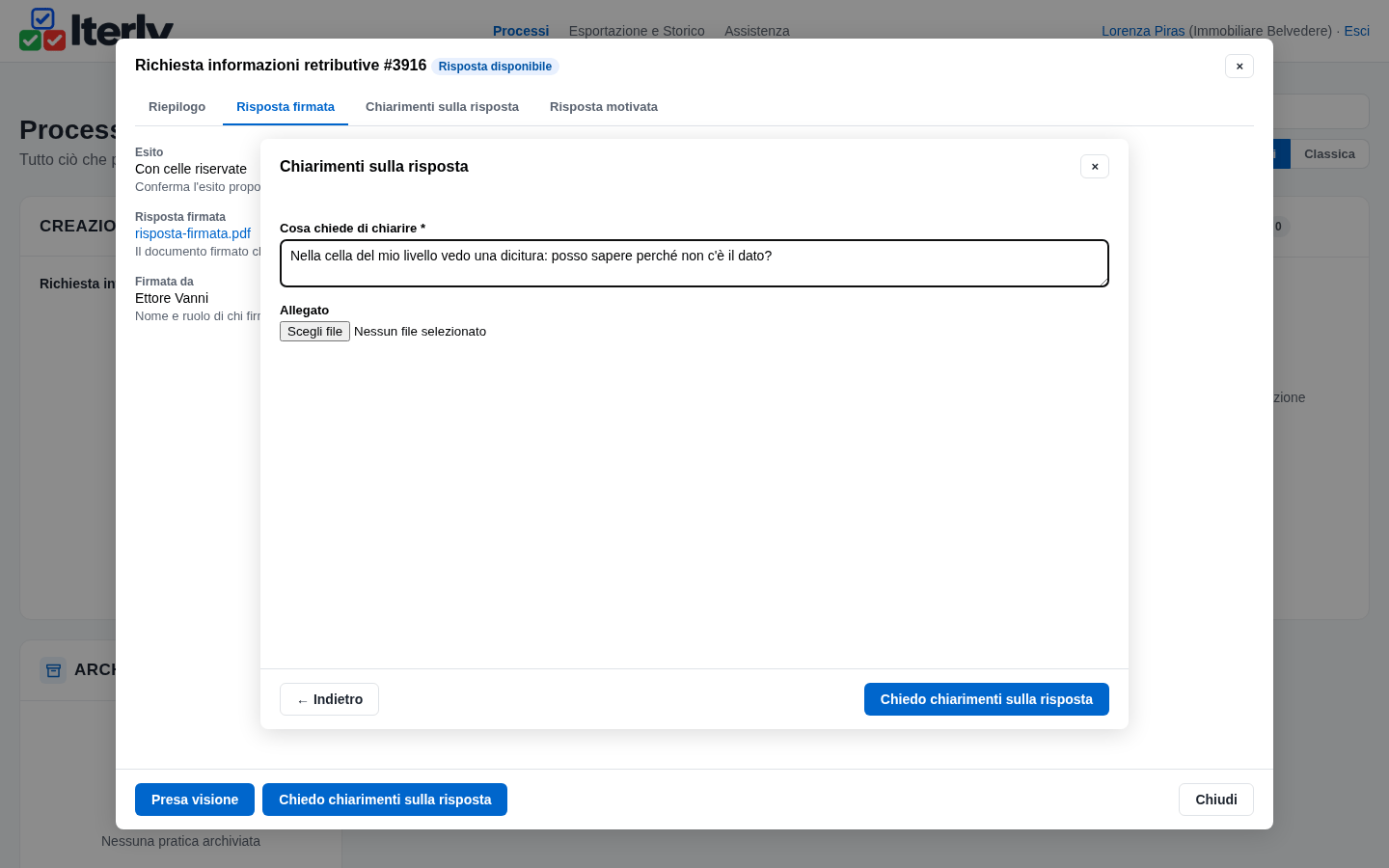
Task: Click the Chiudi button
Action: (1216, 800)
